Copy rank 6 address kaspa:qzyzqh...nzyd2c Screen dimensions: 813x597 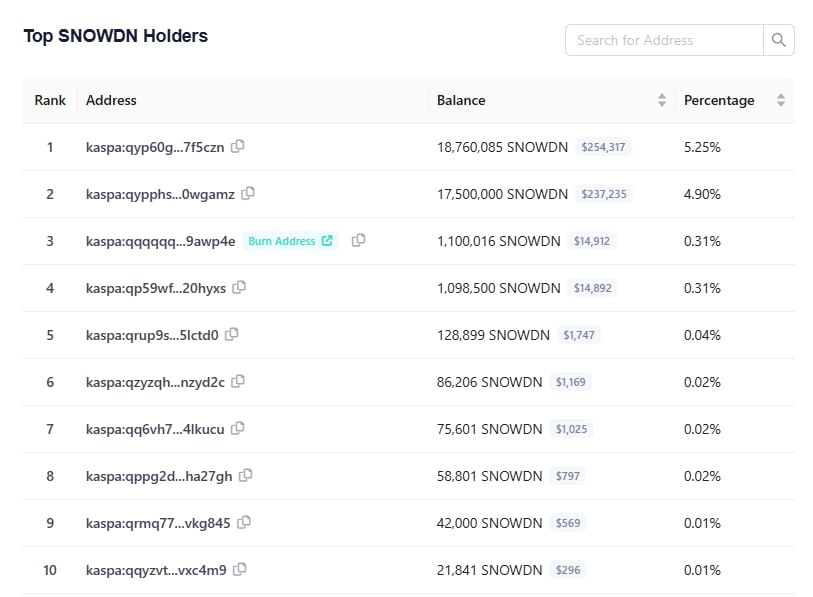238,381
